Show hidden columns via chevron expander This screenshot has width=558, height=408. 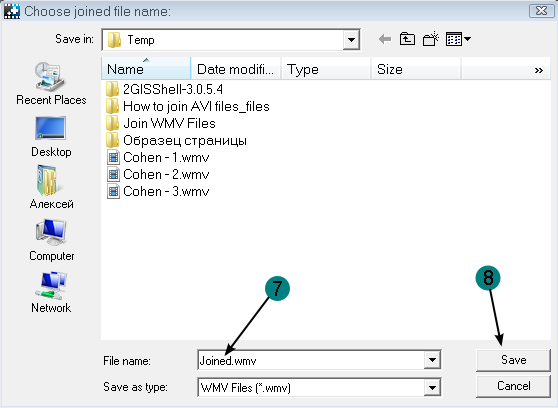pyautogui.click(x=539, y=70)
